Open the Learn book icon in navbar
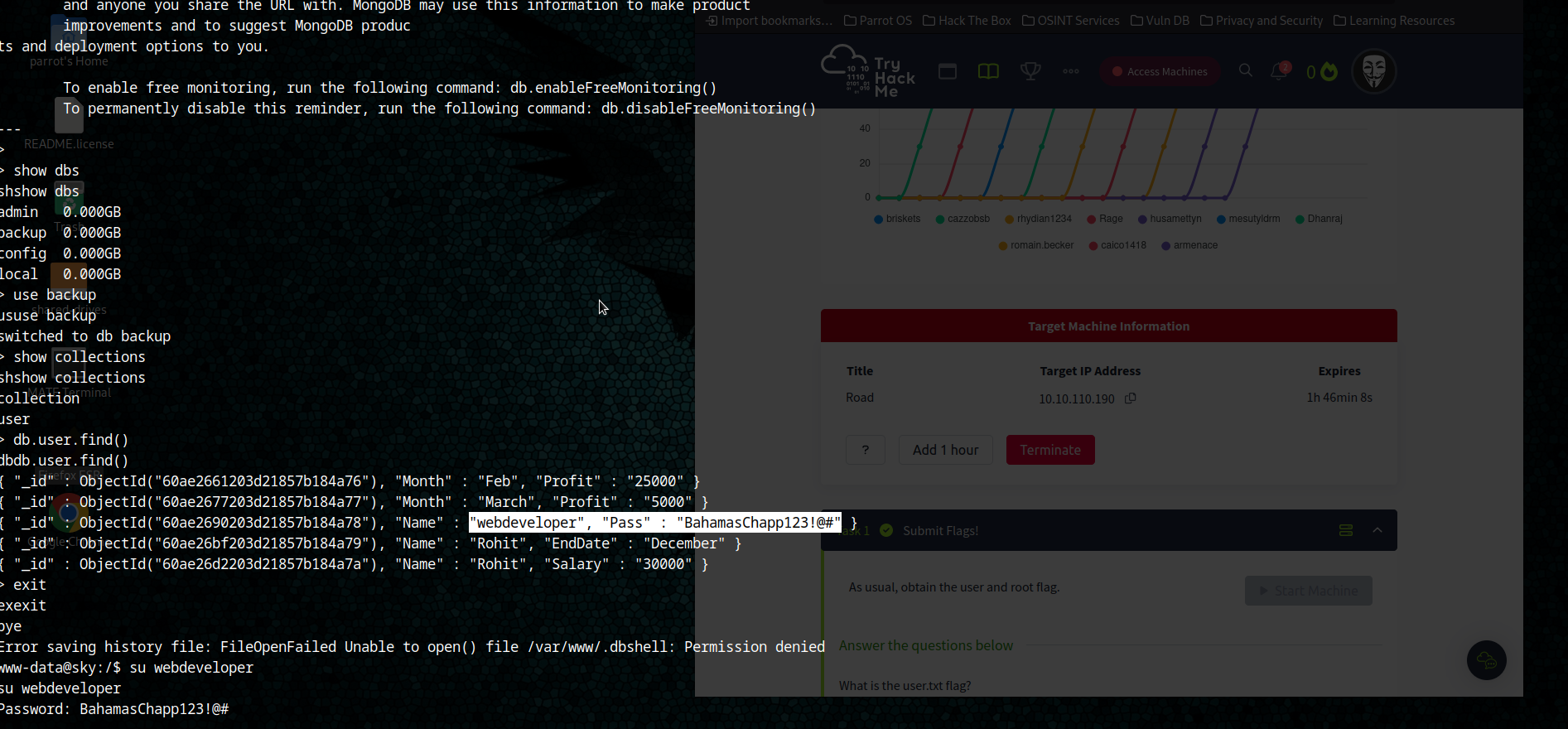The width and height of the screenshot is (1568, 729). tap(988, 71)
